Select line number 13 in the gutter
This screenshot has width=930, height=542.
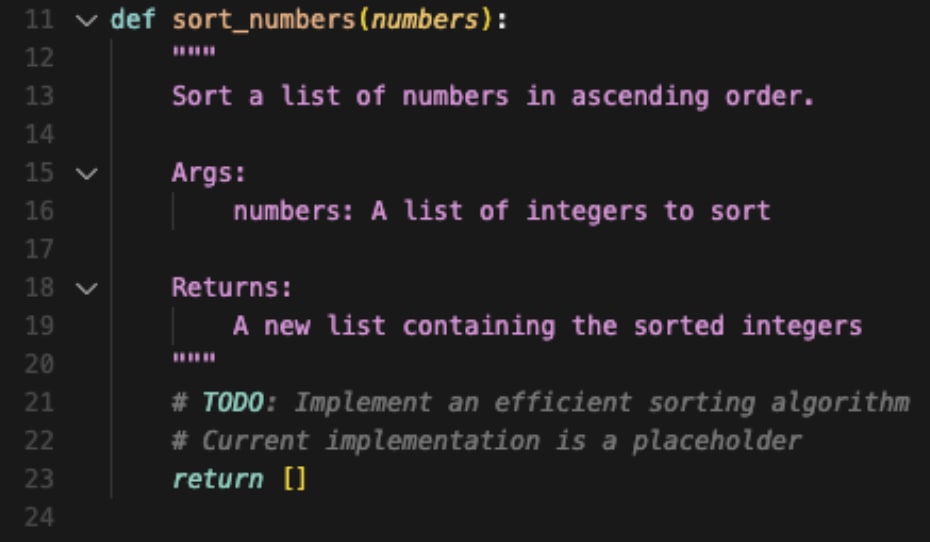39,97
